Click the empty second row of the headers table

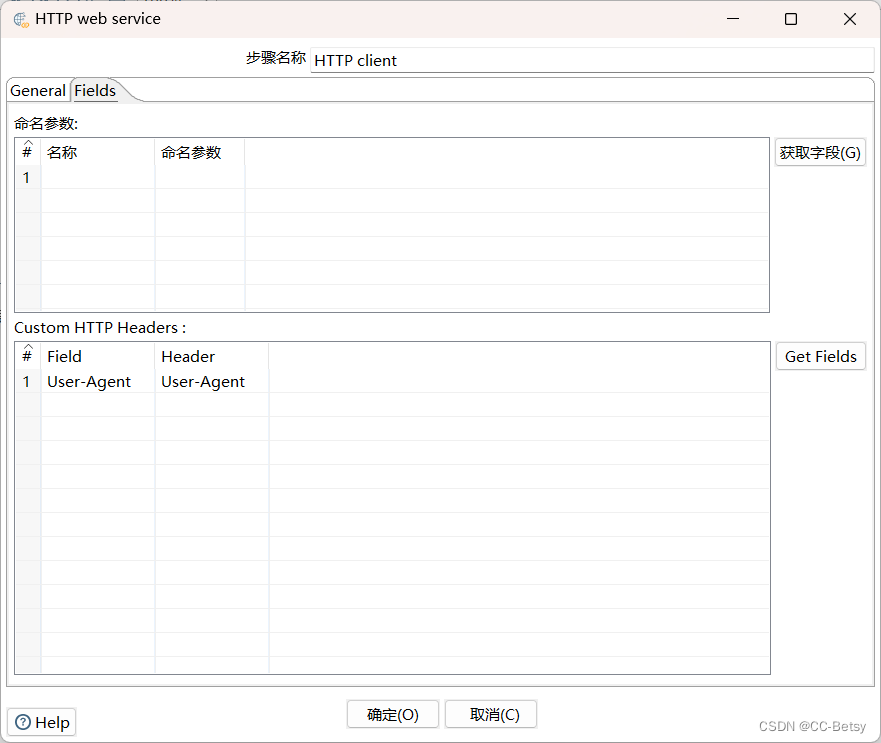point(97,406)
